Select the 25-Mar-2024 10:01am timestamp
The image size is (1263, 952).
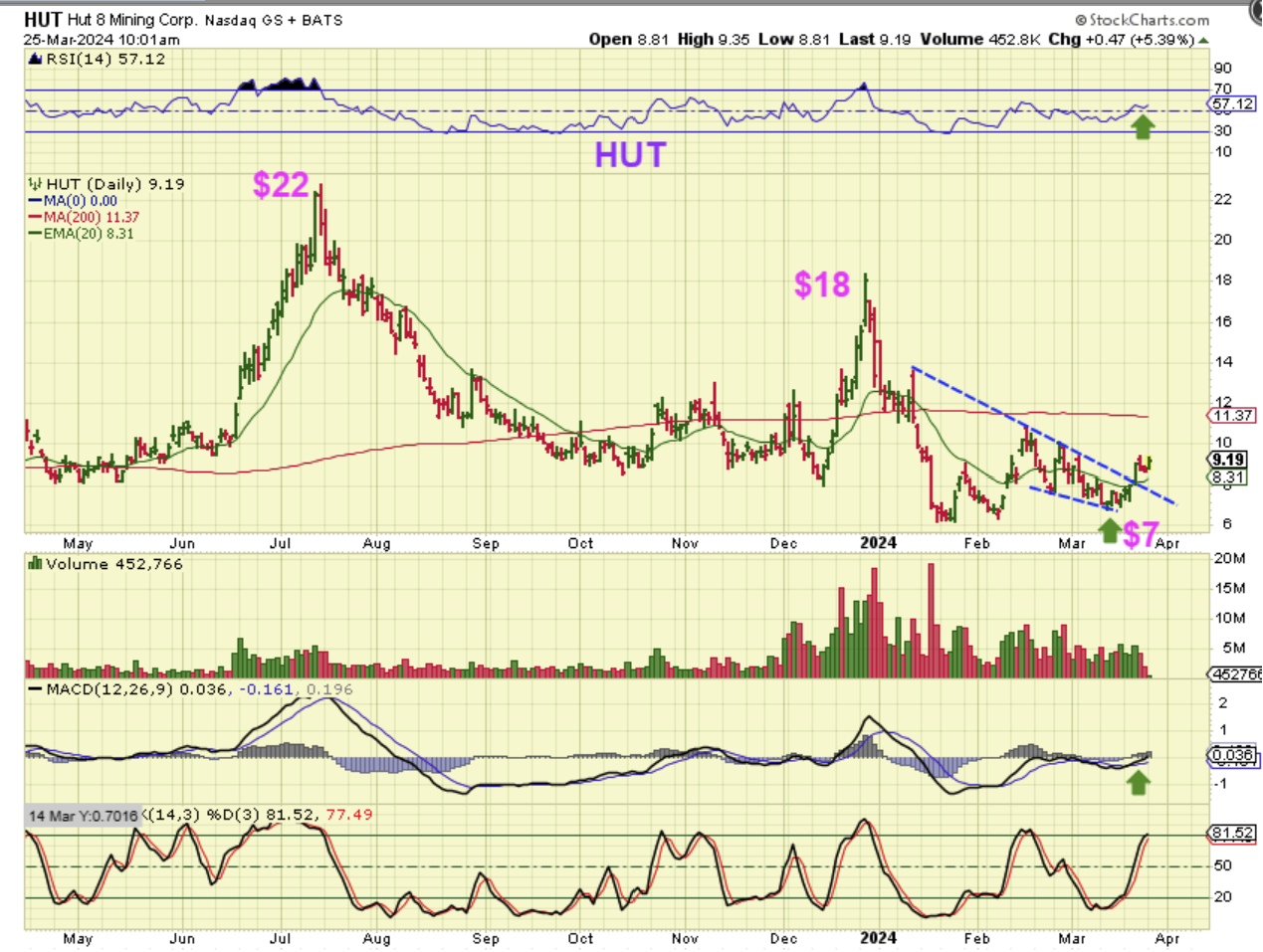102,40
